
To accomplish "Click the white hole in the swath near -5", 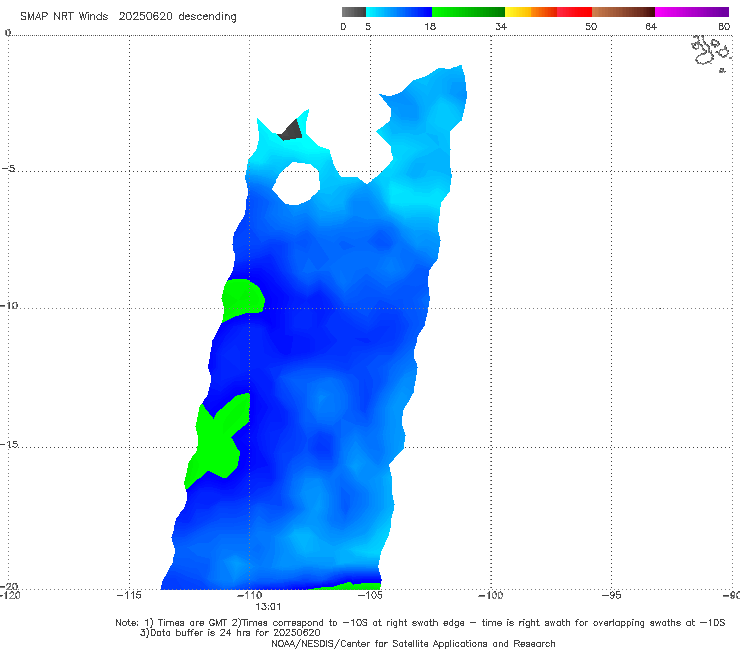I will 296,183.
